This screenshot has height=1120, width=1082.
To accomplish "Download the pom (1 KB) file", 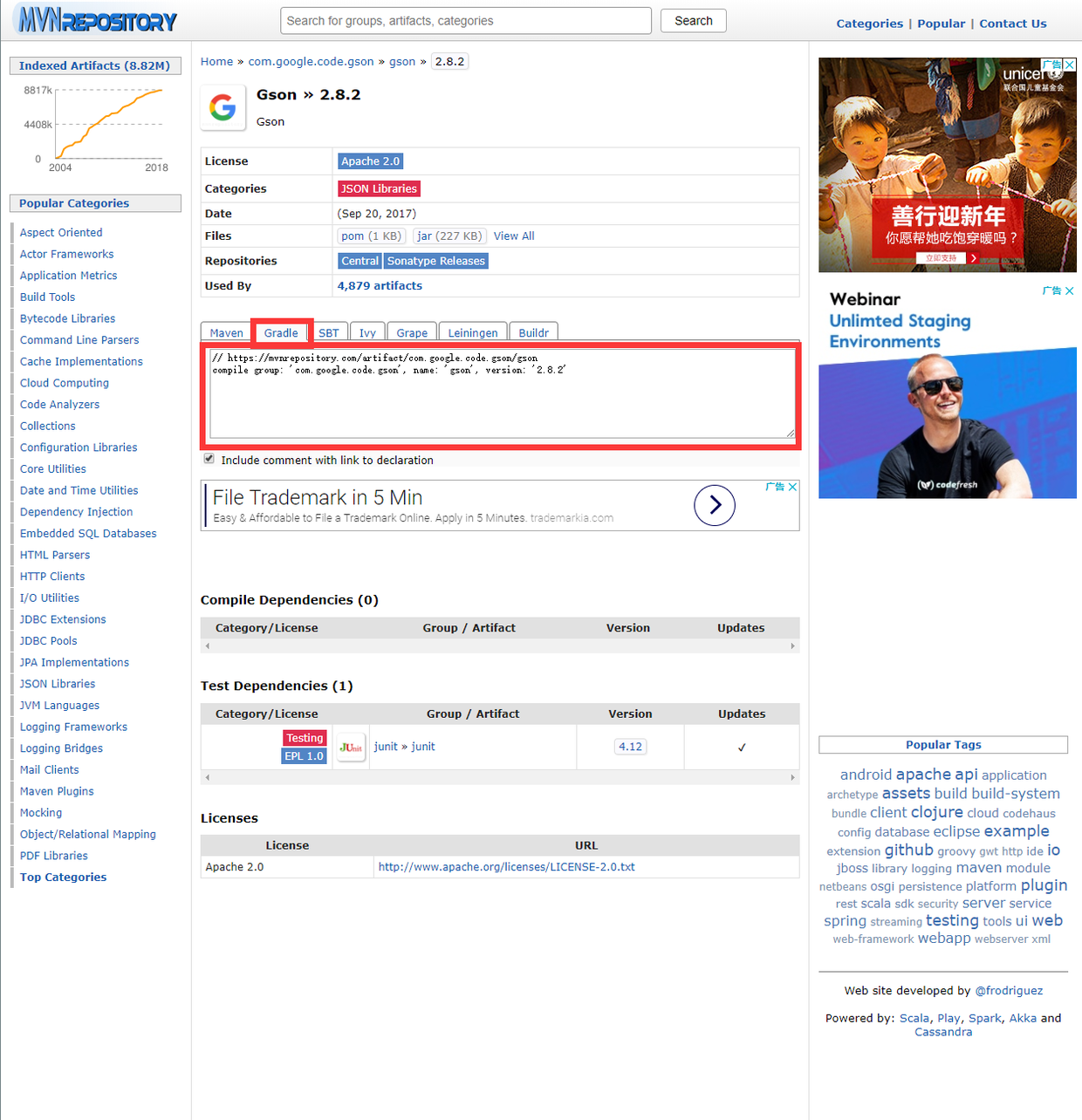I will tap(371, 236).
